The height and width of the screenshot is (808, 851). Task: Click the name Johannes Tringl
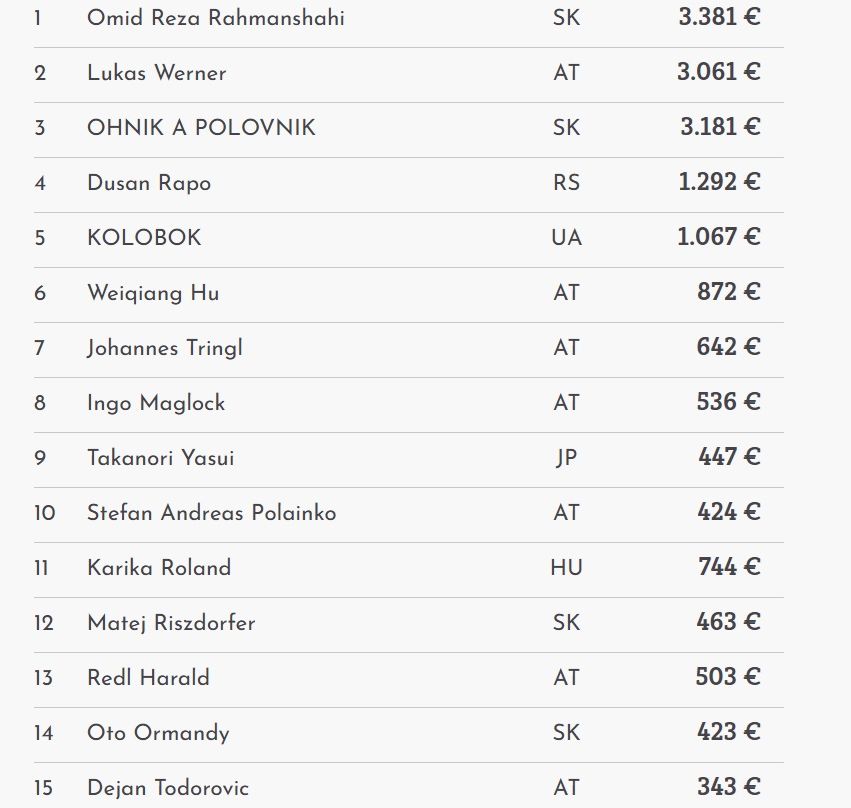(x=165, y=348)
